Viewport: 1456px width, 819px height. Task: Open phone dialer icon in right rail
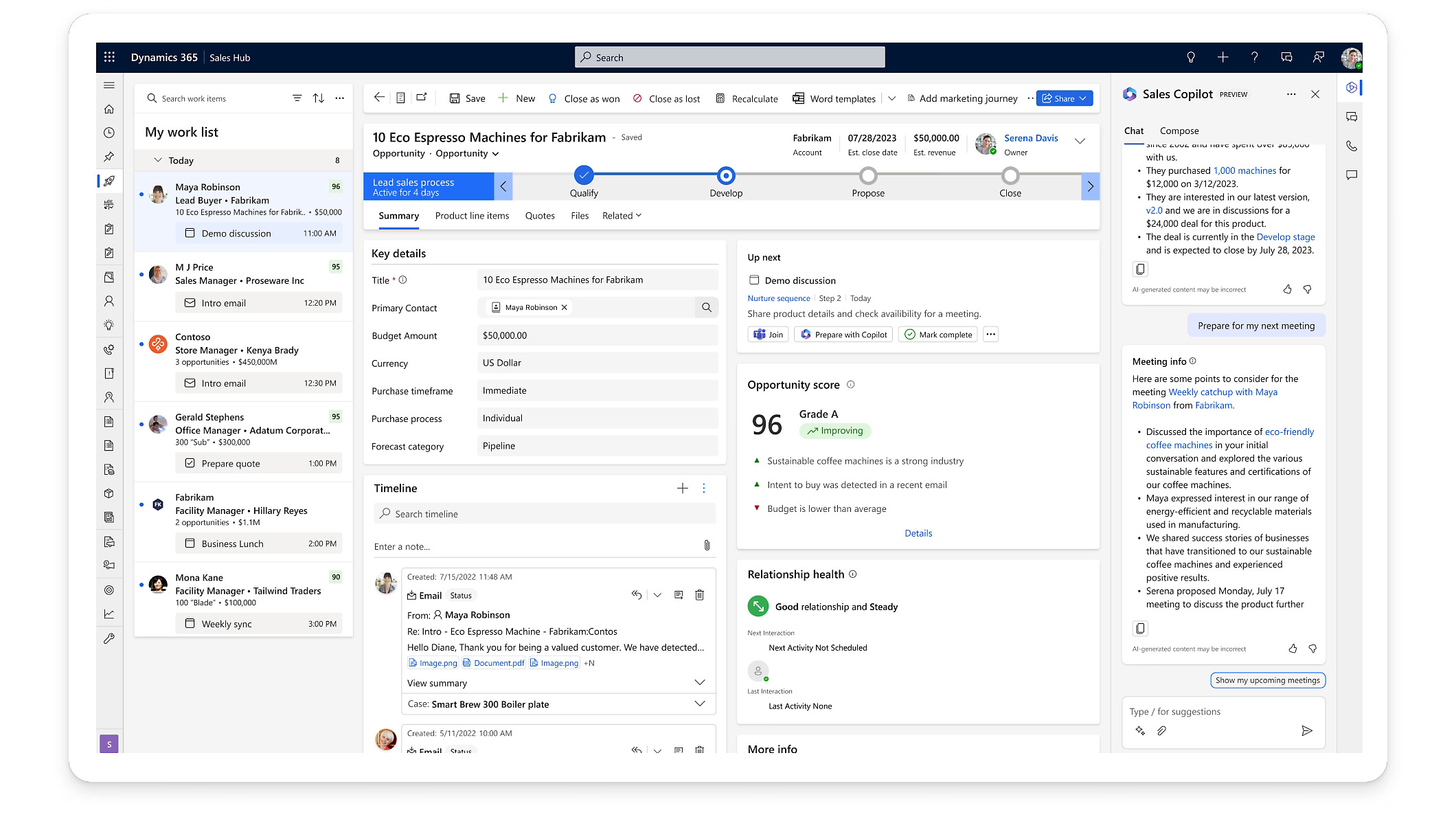(1352, 146)
